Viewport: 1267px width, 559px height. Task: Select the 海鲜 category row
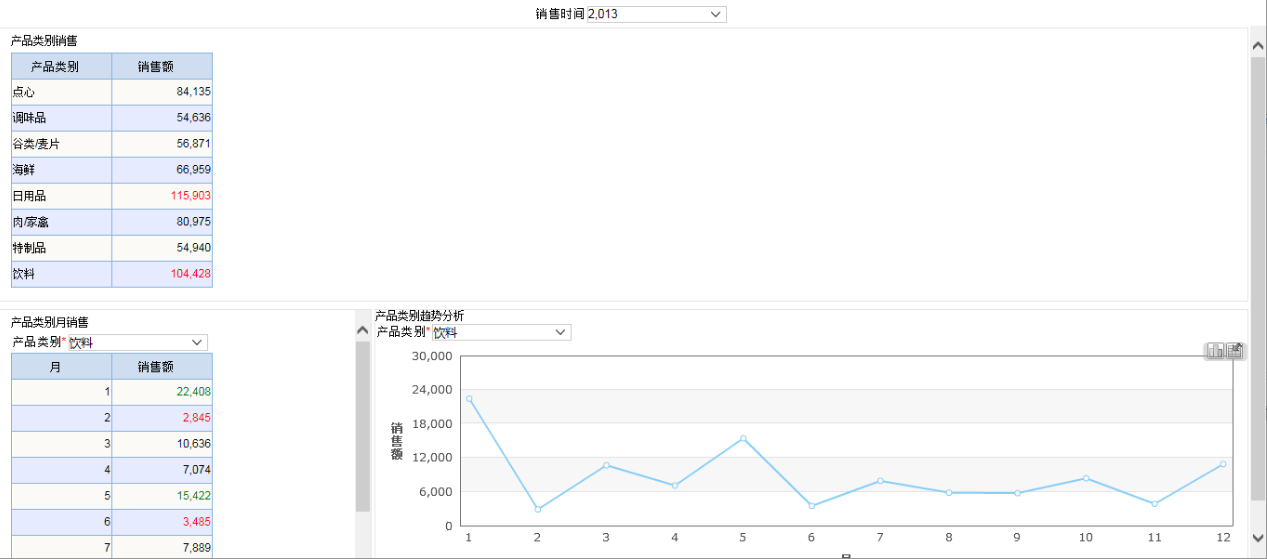[x=62, y=170]
